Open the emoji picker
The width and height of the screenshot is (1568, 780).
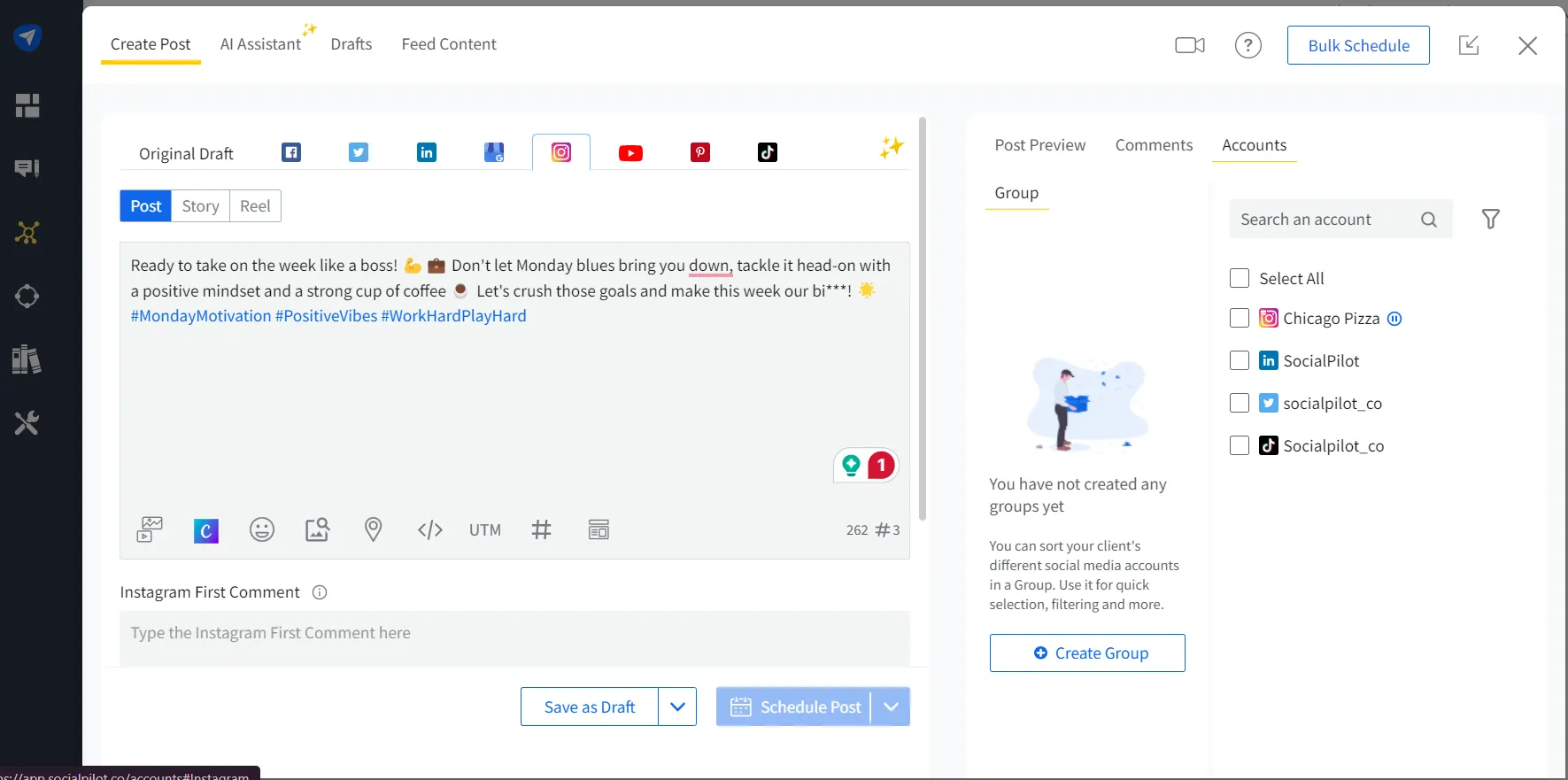click(262, 529)
